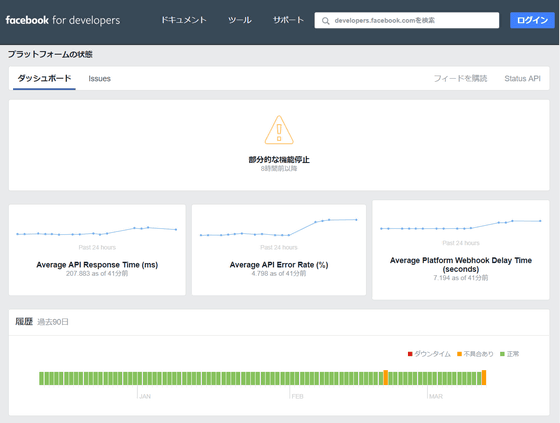Click the FEB marker on the timeline
This screenshot has height=423, width=560.
click(x=297, y=397)
